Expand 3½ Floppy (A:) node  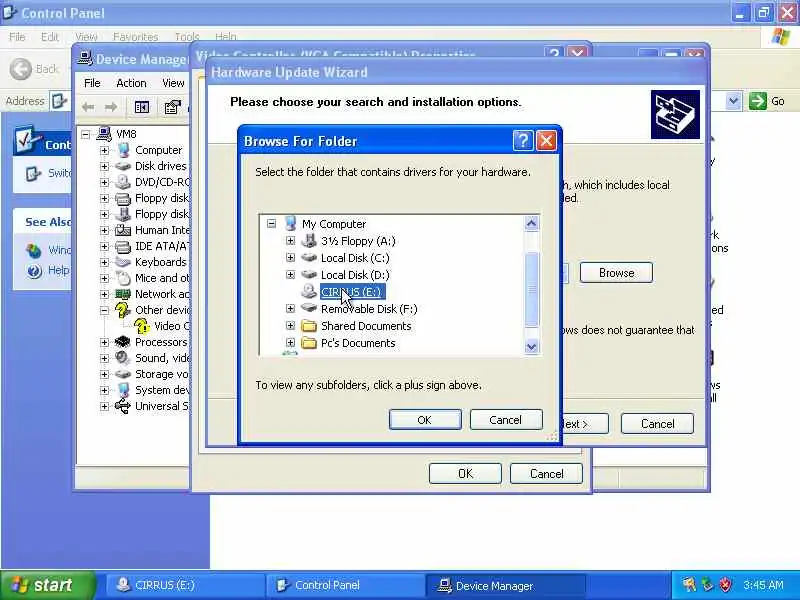290,240
